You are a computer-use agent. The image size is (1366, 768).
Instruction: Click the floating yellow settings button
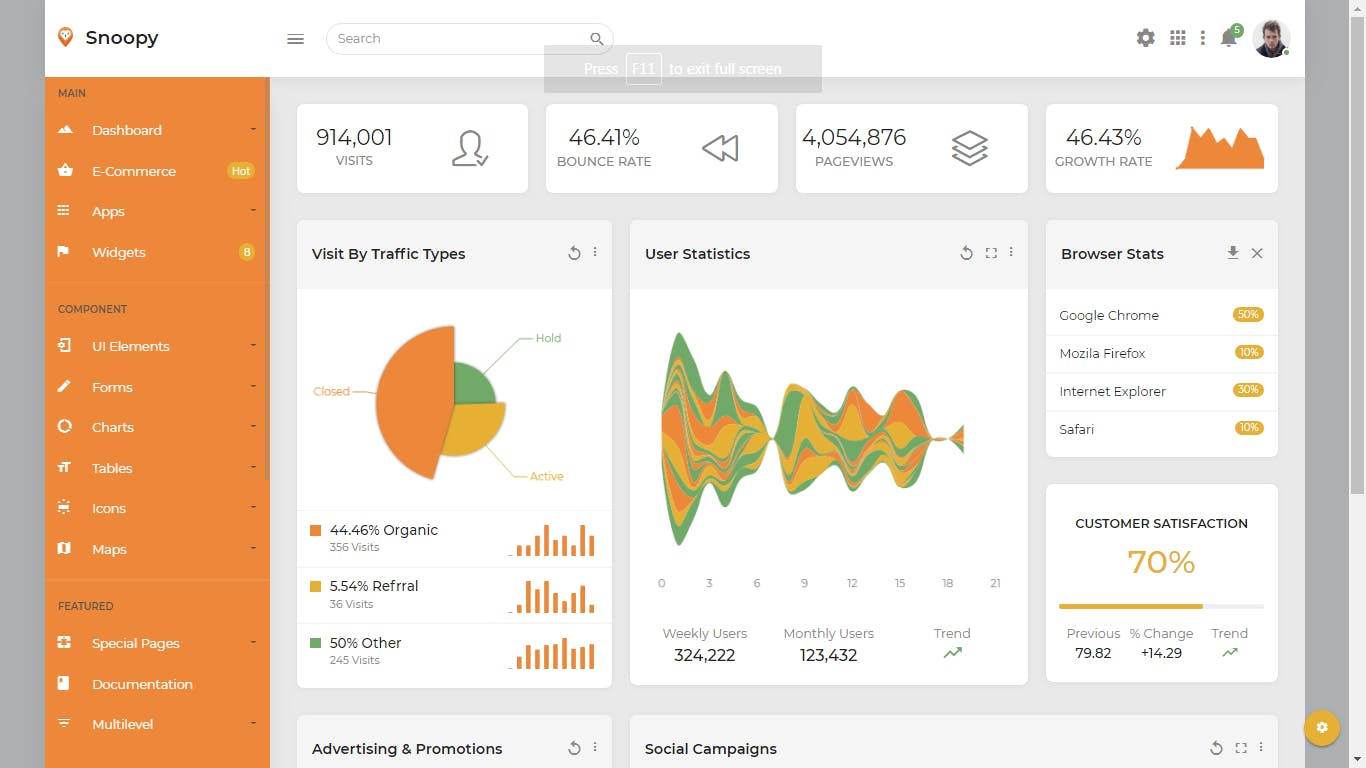click(x=1322, y=727)
